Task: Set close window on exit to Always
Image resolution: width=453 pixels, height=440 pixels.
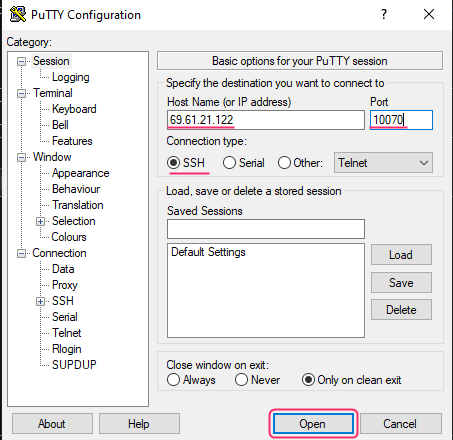Action: [173, 380]
